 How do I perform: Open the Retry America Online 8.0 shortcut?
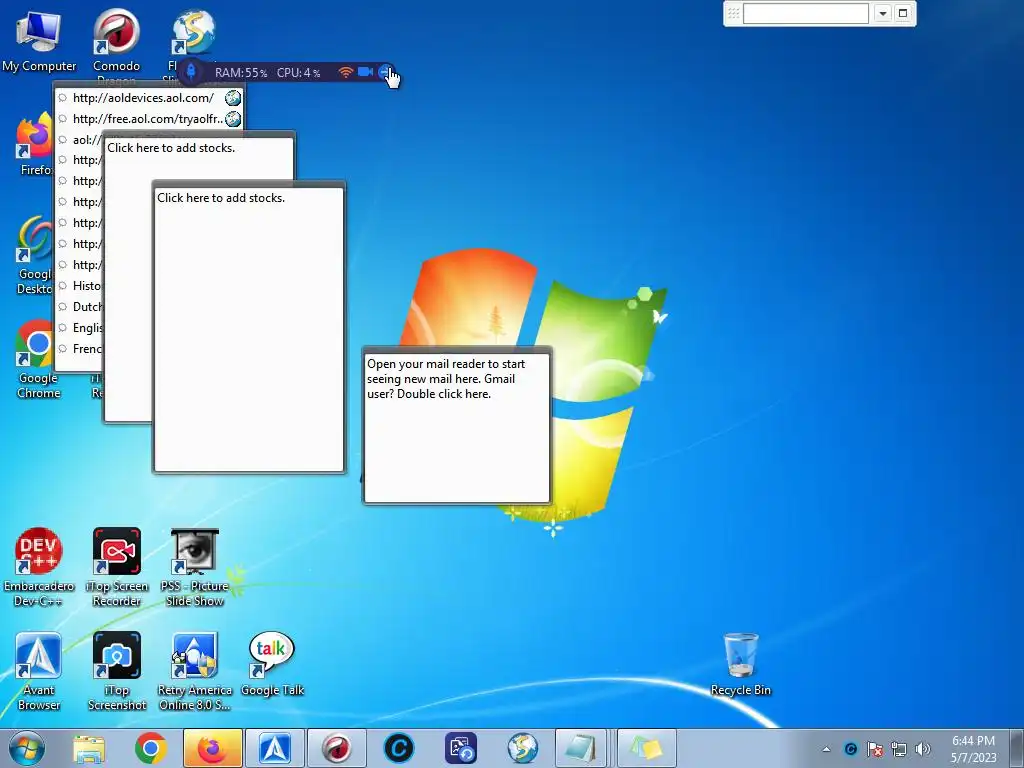(195, 671)
